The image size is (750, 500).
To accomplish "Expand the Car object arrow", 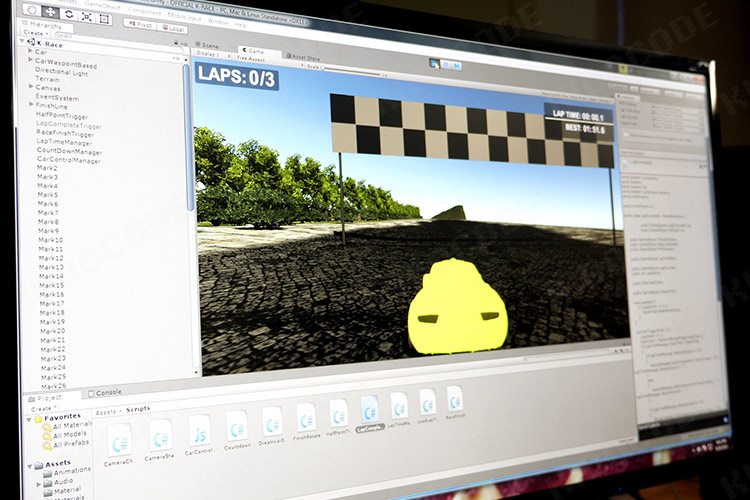I will pos(30,50).
